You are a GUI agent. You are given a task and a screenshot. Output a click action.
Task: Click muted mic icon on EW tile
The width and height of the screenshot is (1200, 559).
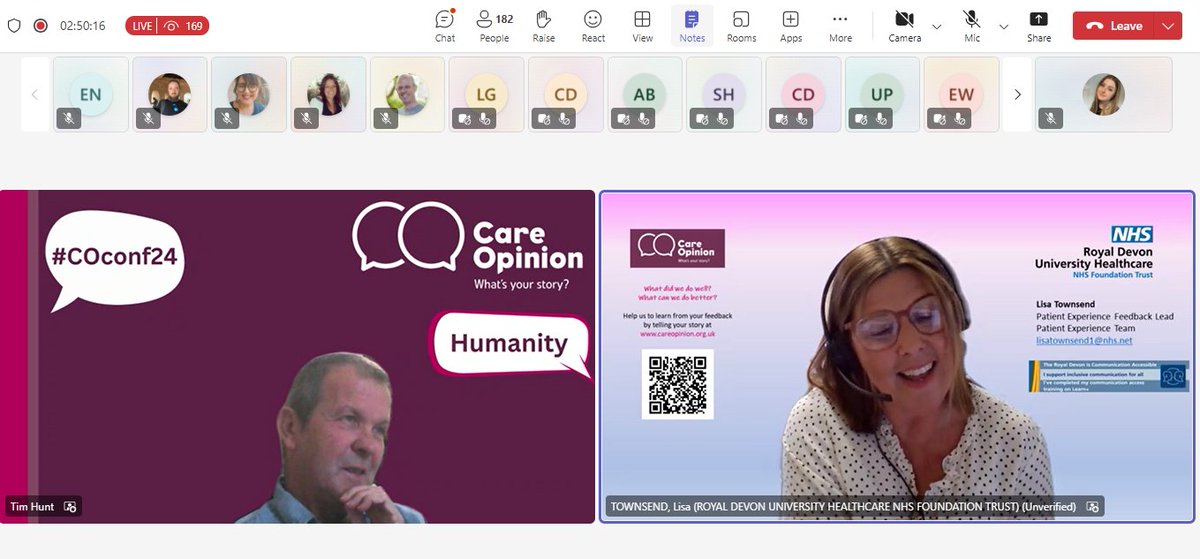(958, 118)
